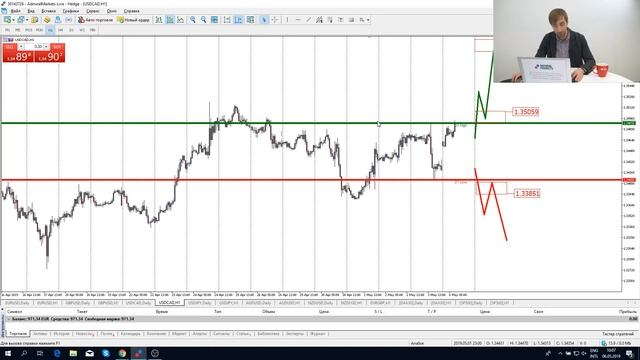The width and height of the screenshot is (640, 360).
Task: Switch to the EURUSD,Daily chart tab
Action: click(x=17, y=303)
